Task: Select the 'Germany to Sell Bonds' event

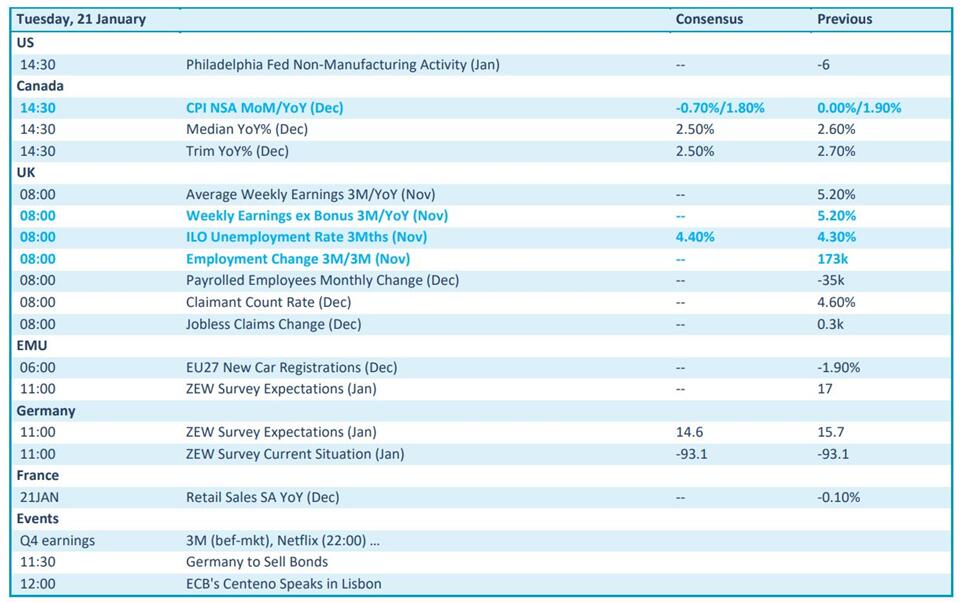Action: point(257,562)
